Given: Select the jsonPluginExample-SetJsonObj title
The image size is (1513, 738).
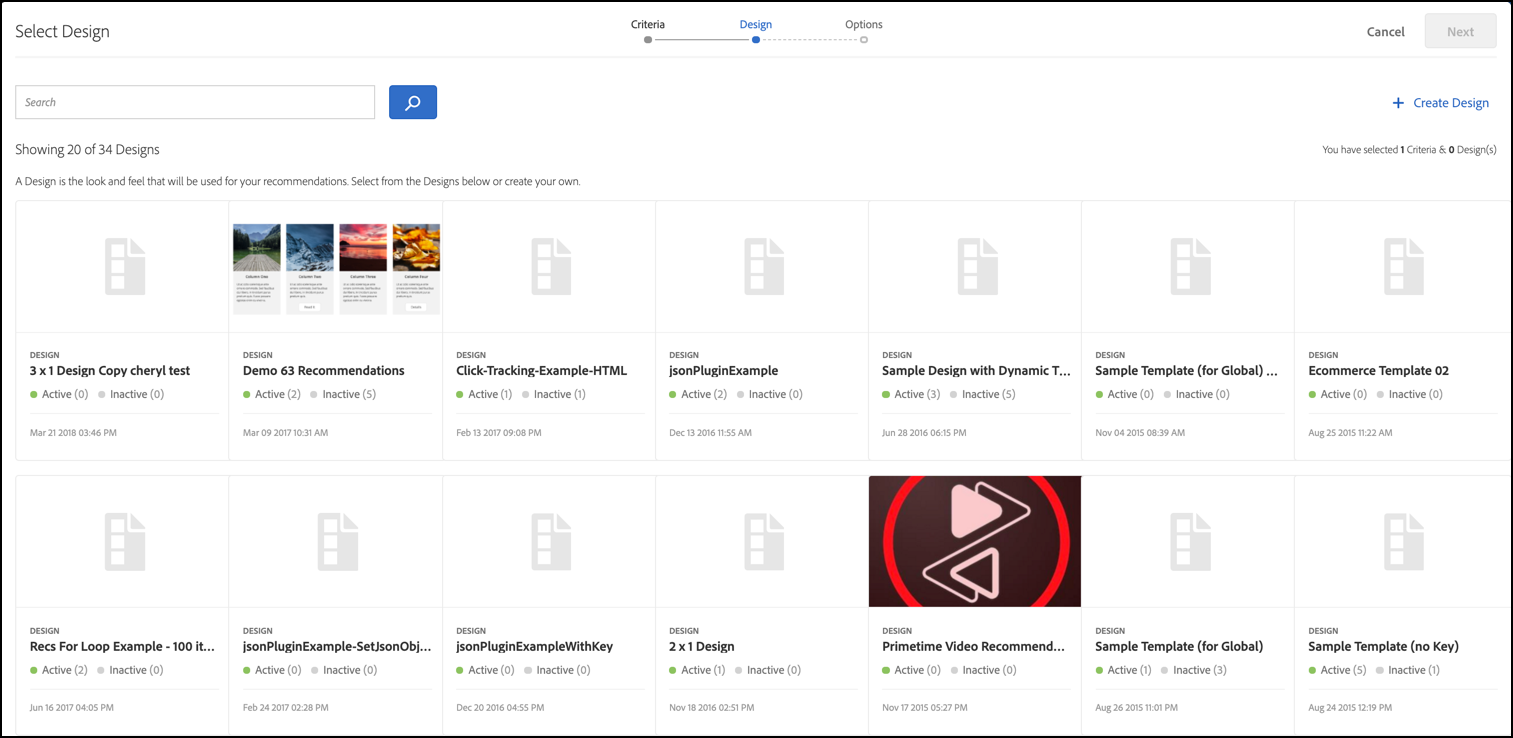Looking at the screenshot, I should click(338, 647).
